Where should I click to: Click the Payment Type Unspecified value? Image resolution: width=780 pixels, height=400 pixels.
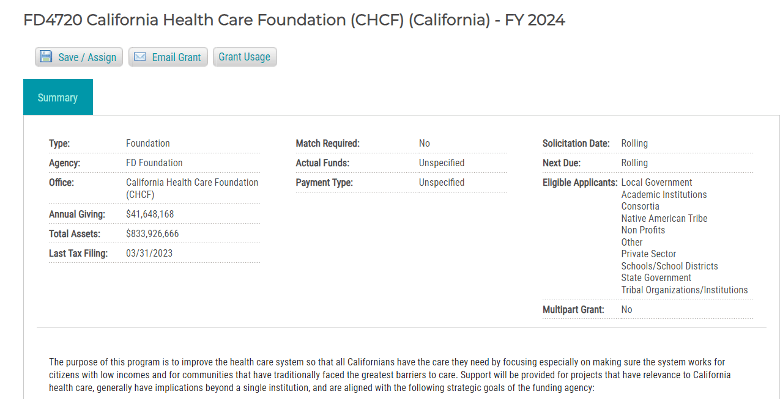[x=441, y=182]
